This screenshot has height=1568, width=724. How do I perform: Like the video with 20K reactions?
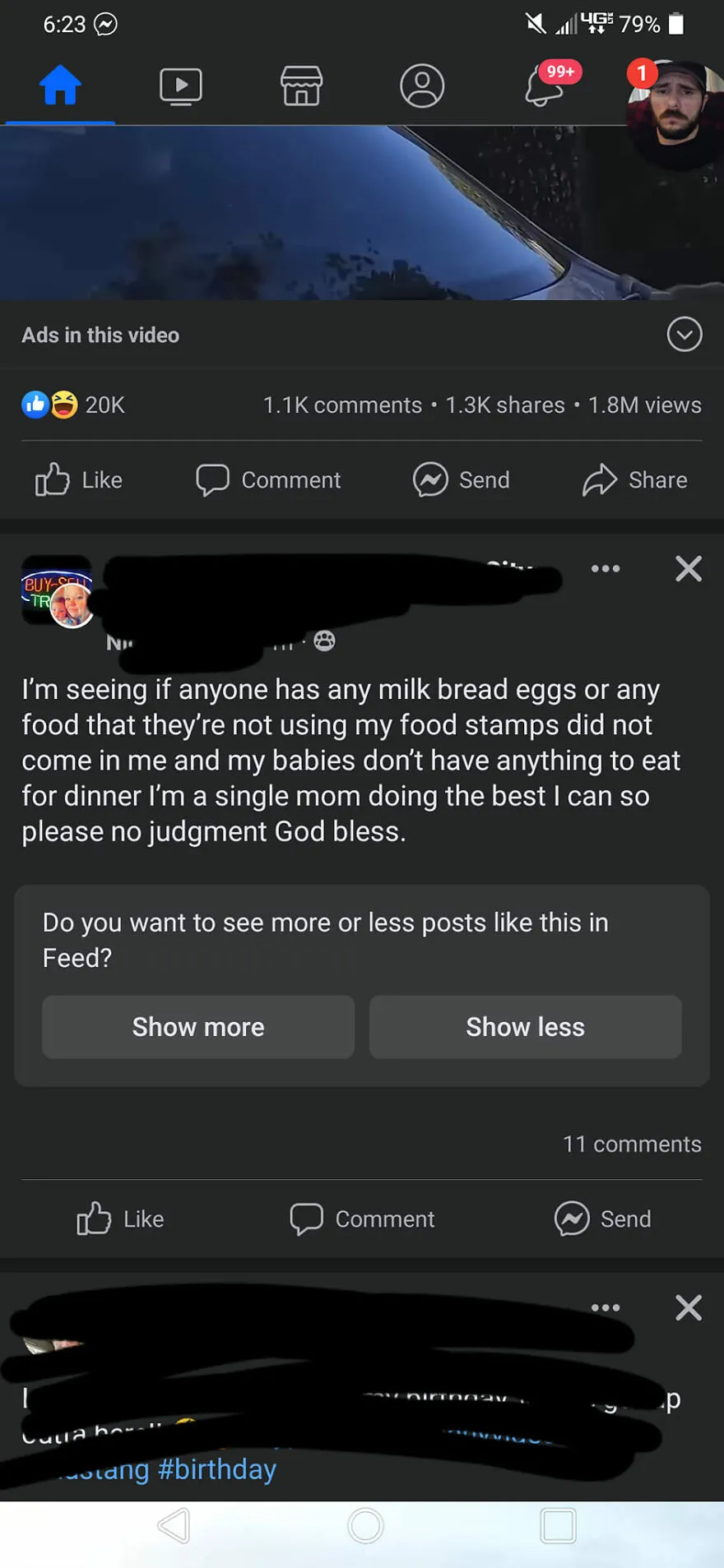click(79, 480)
